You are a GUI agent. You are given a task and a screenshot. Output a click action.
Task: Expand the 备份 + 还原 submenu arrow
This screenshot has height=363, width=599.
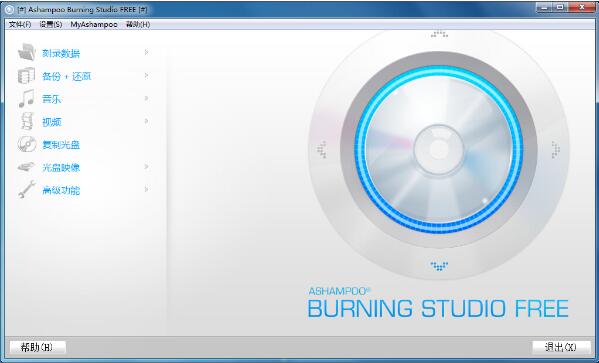tap(146, 75)
